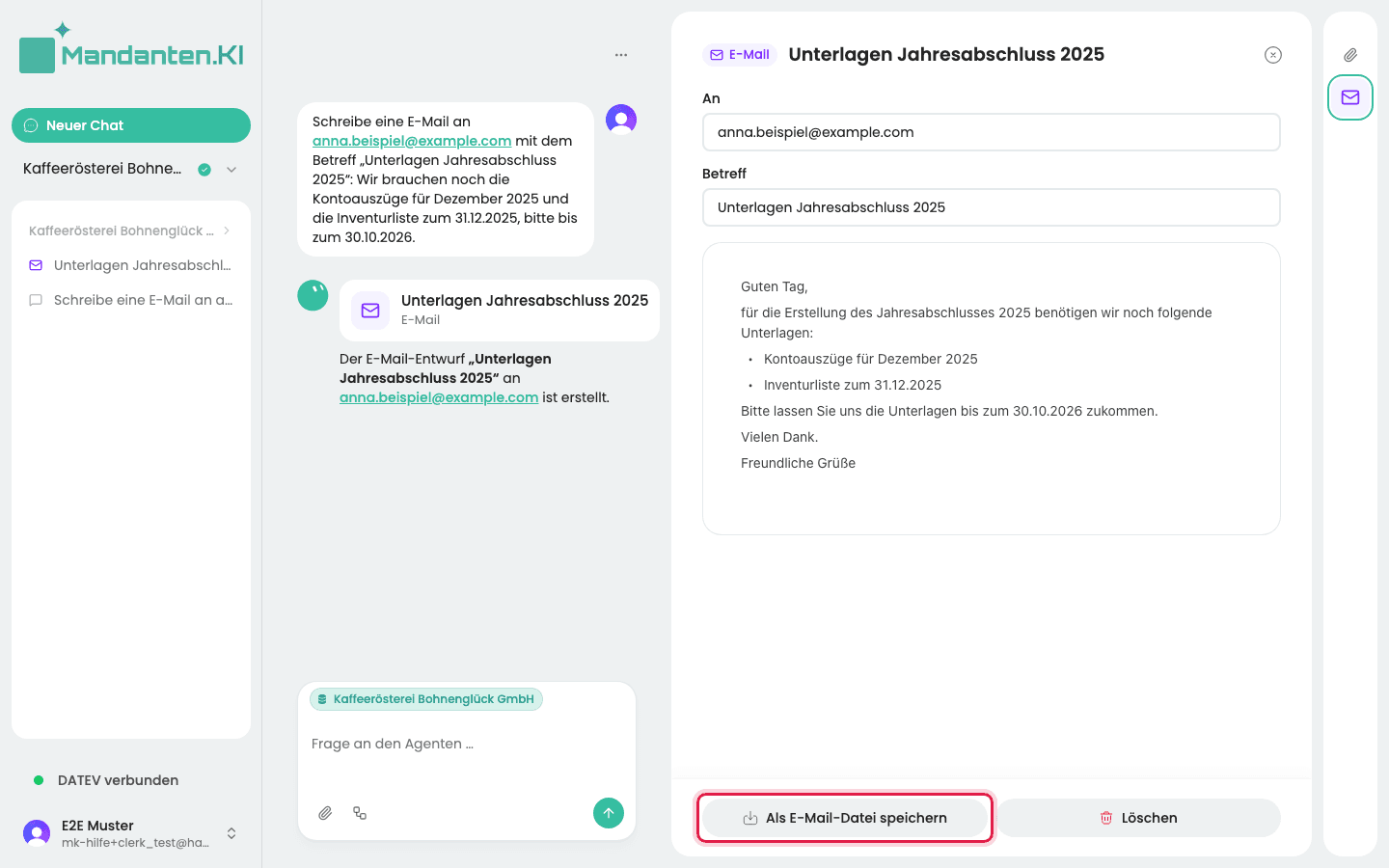Click the 'Kontoauszüge für Dezember 2025' bullet text
1389x868 pixels.
point(871,359)
